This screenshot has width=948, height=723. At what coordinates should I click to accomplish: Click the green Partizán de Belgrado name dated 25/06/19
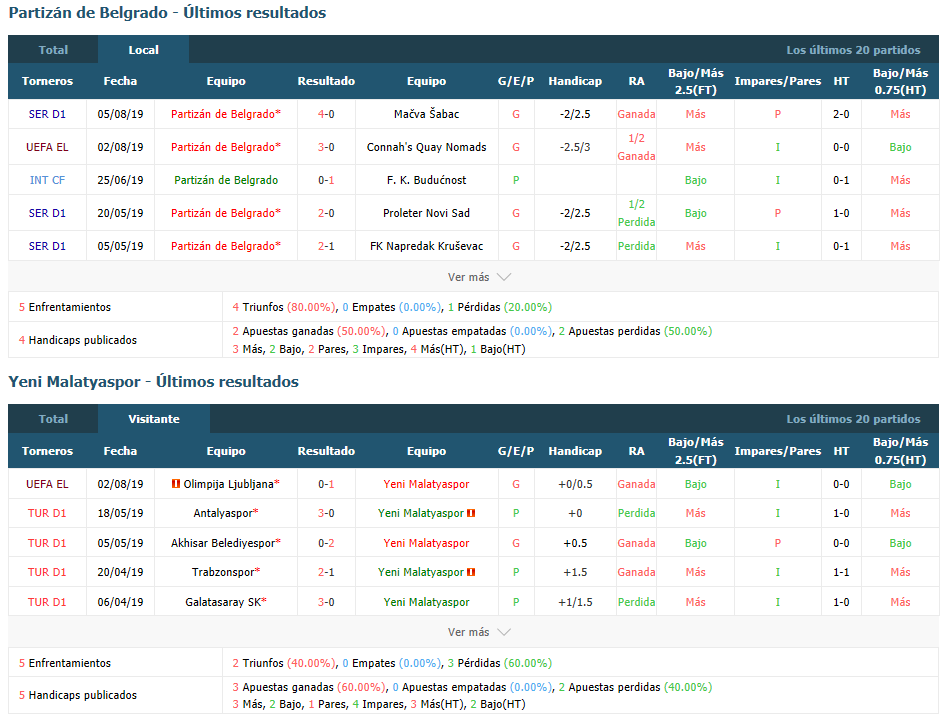point(226,180)
